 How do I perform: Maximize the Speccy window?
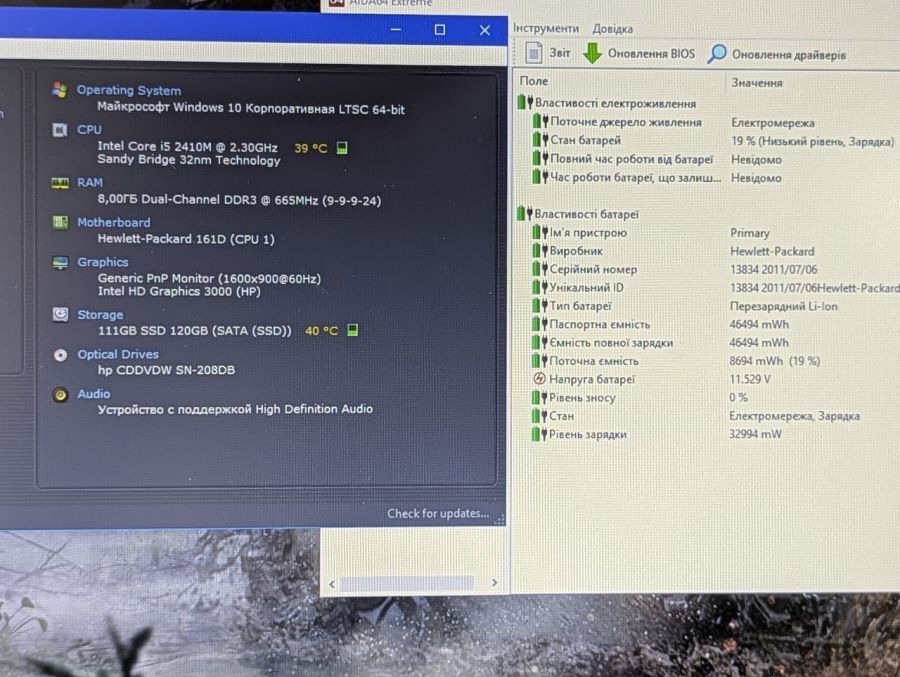(x=440, y=29)
